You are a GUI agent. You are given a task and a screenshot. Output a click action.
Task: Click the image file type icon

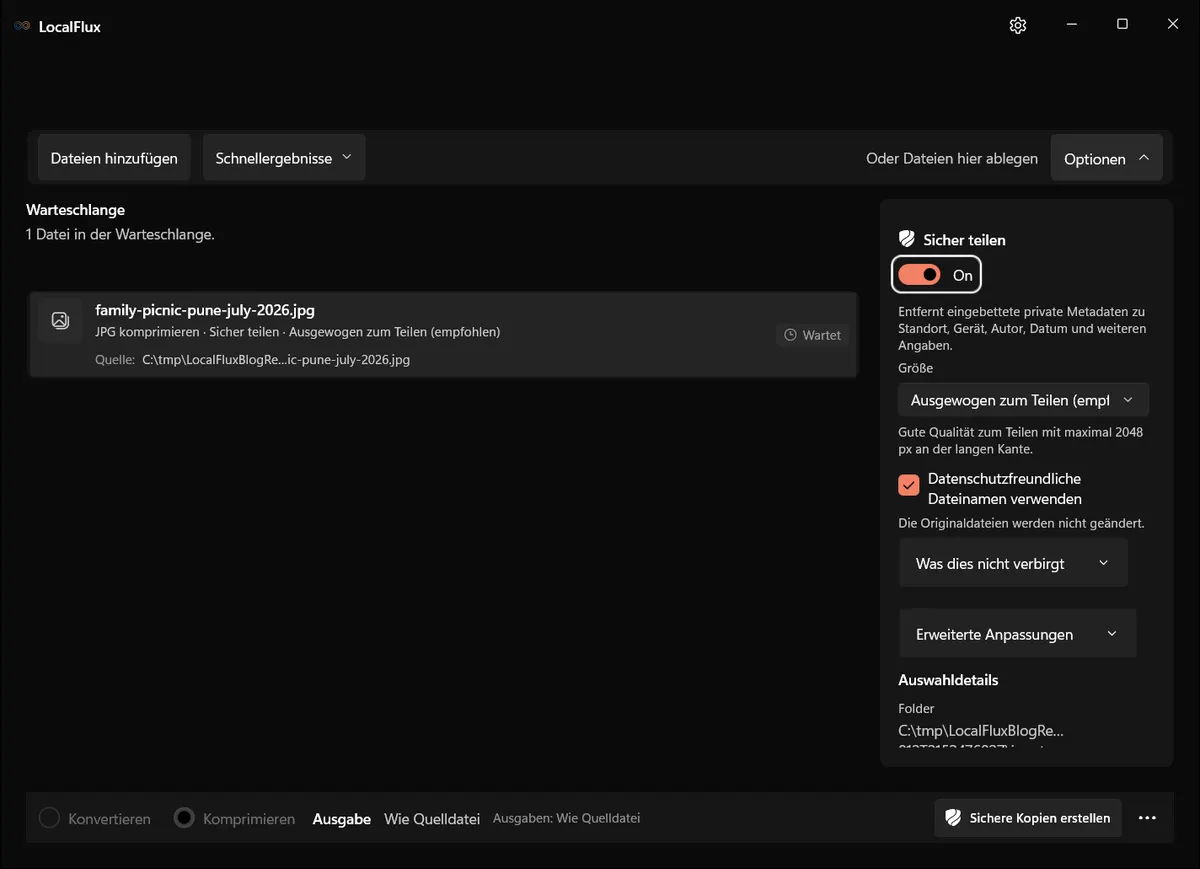(x=60, y=320)
